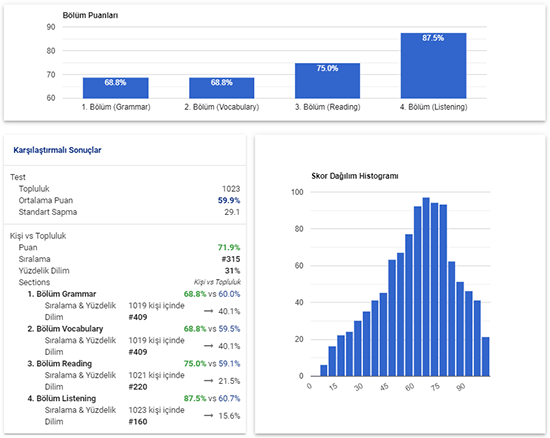Select the 1. Bölüm Grammar row
The image size is (550, 438).
click(134, 294)
